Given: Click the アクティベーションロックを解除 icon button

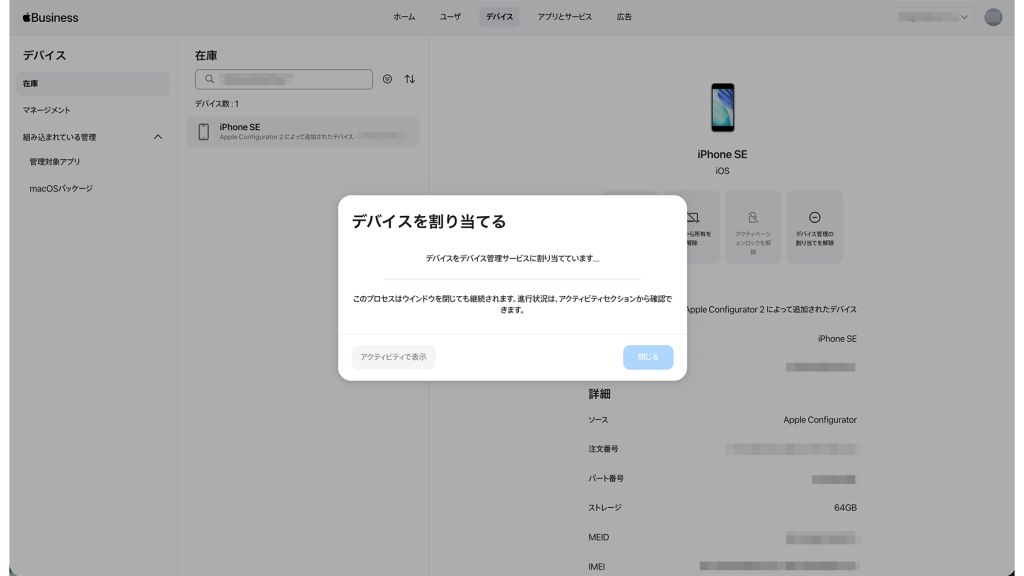Looking at the screenshot, I should (753, 227).
